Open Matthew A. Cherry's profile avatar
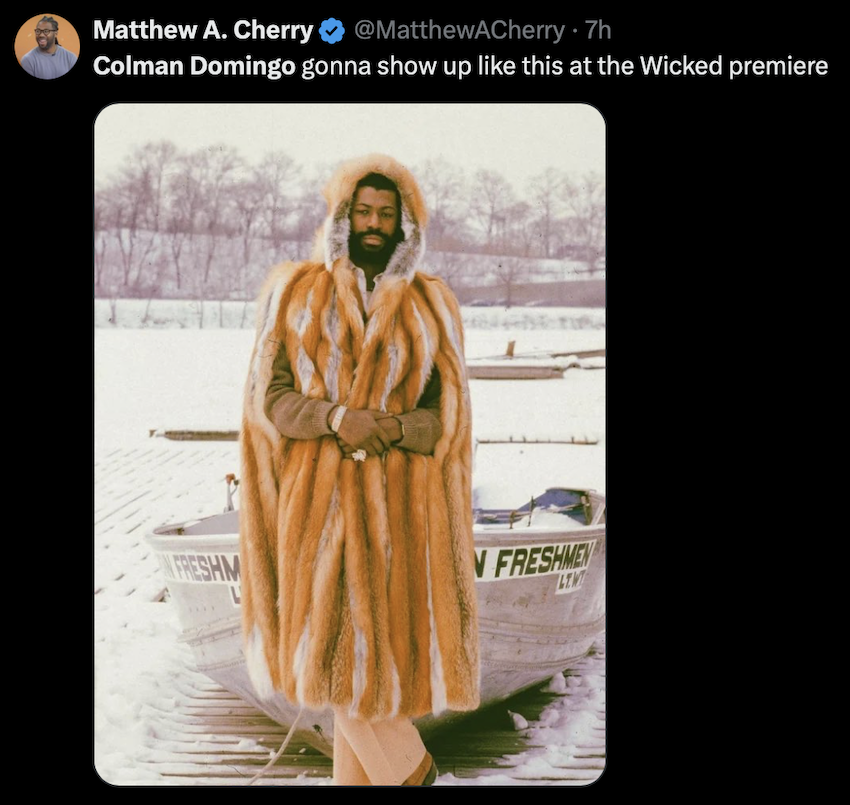 point(47,47)
